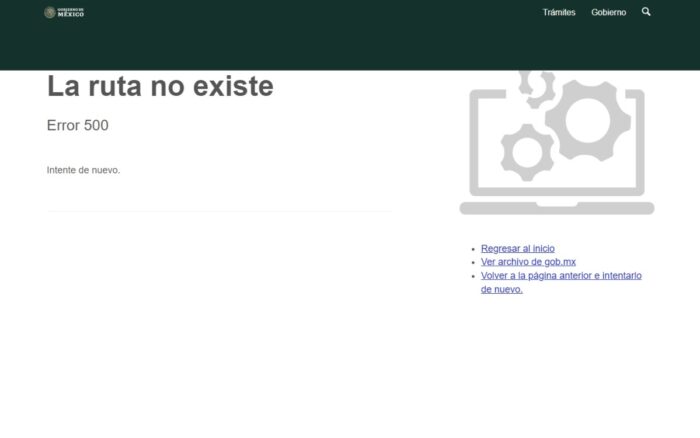Click the La ruta no existe heading

160,87
